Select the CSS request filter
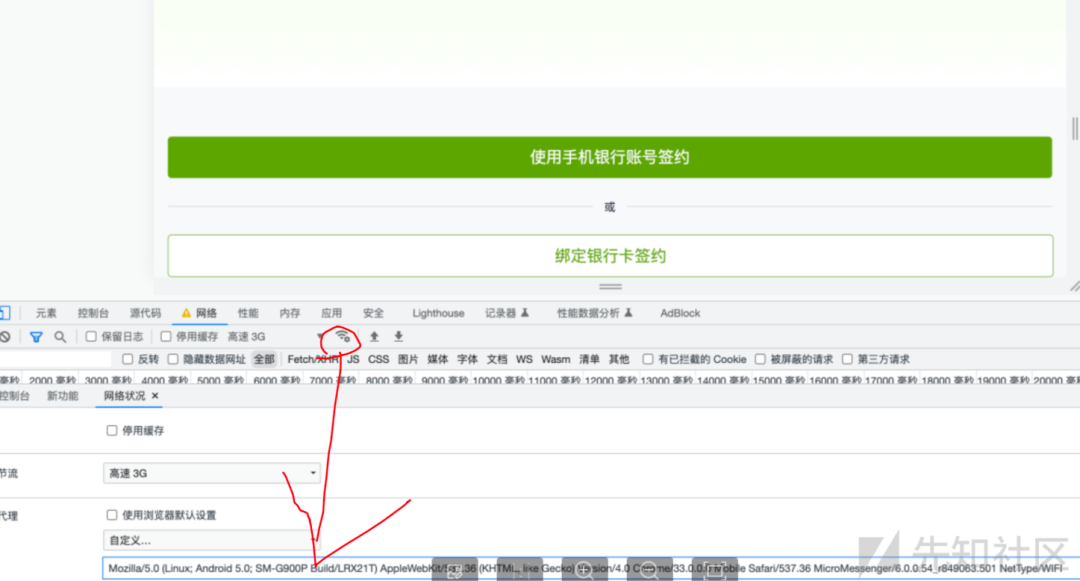1080x581 pixels. pyautogui.click(x=378, y=359)
